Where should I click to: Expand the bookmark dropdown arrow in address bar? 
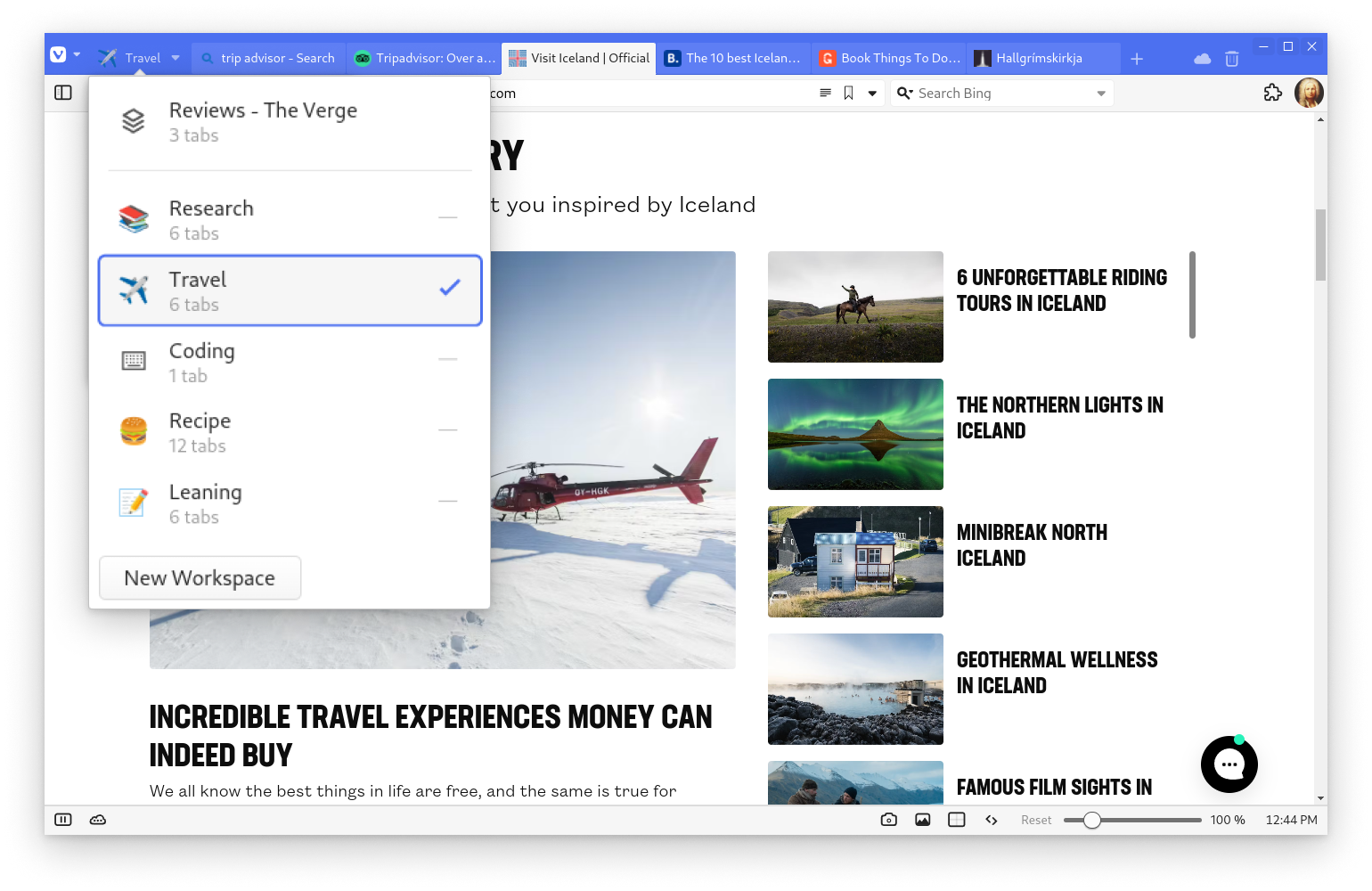click(x=872, y=94)
